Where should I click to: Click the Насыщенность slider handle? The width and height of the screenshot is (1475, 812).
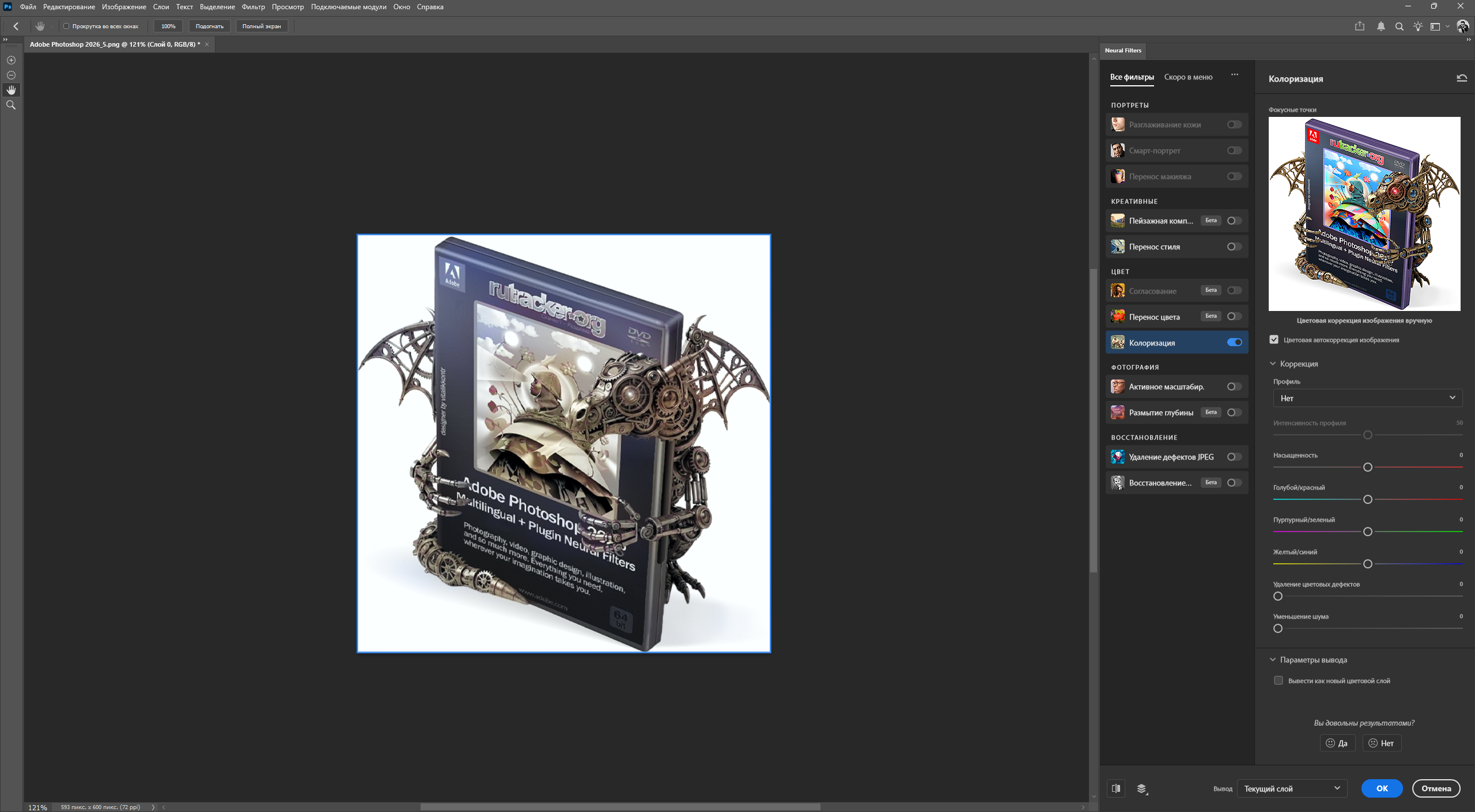point(1367,467)
